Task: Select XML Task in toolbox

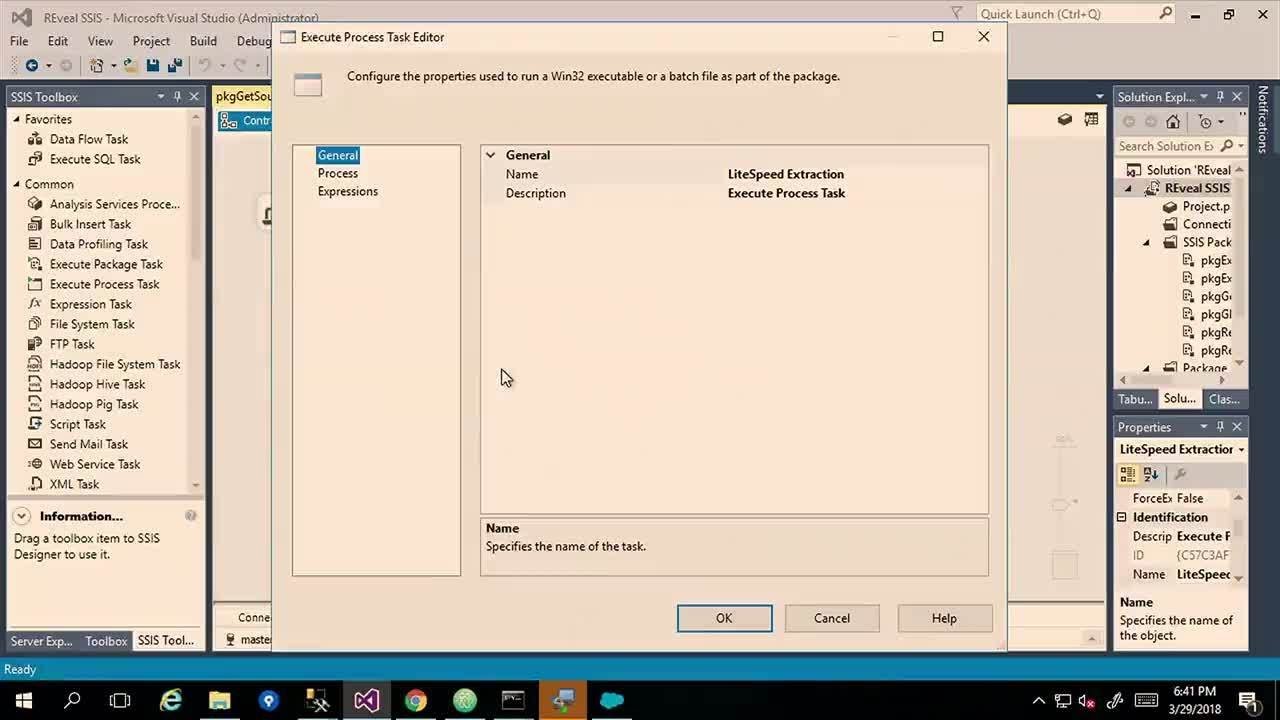Action: pyautogui.click(x=74, y=484)
